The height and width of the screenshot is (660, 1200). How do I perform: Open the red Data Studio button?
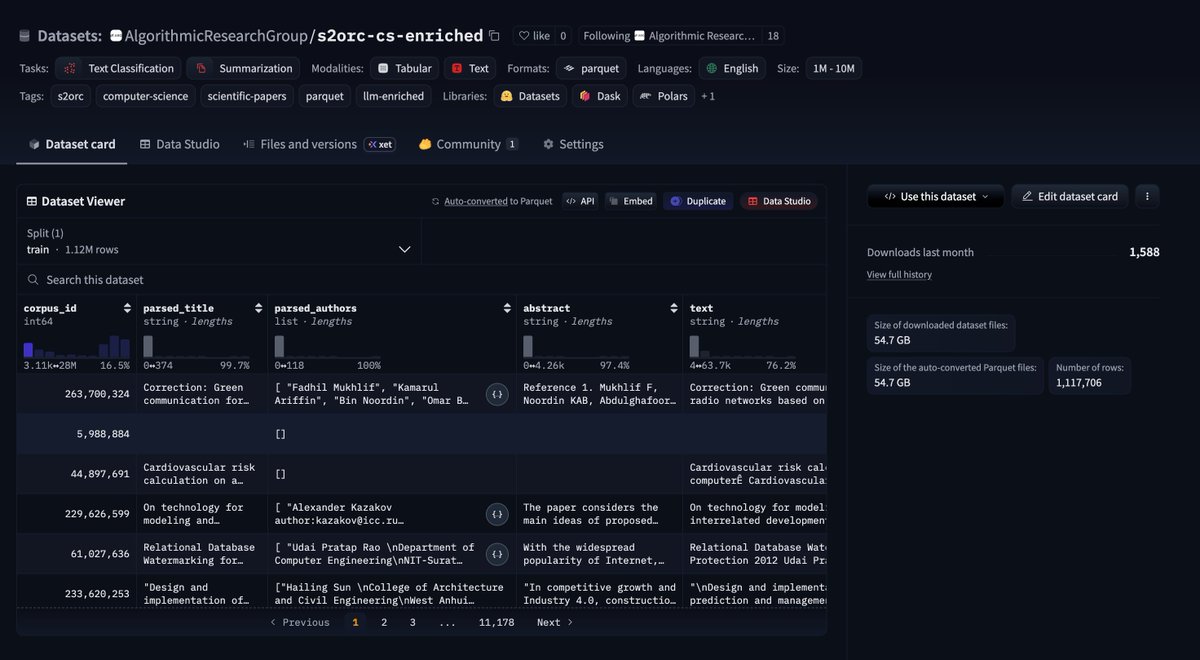tap(779, 201)
